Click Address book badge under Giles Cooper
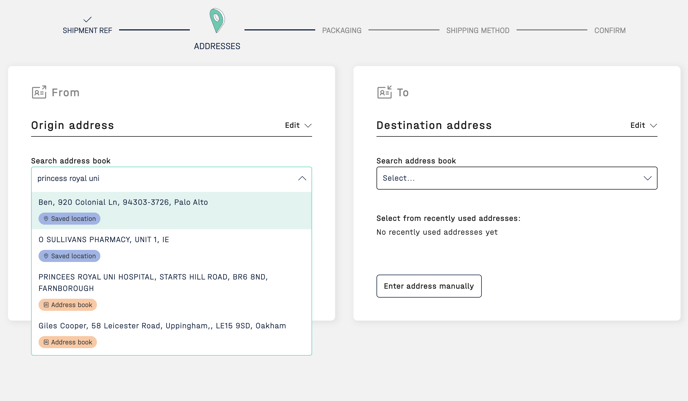The width and height of the screenshot is (688, 401). pyautogui.click(x=68, y=342)
